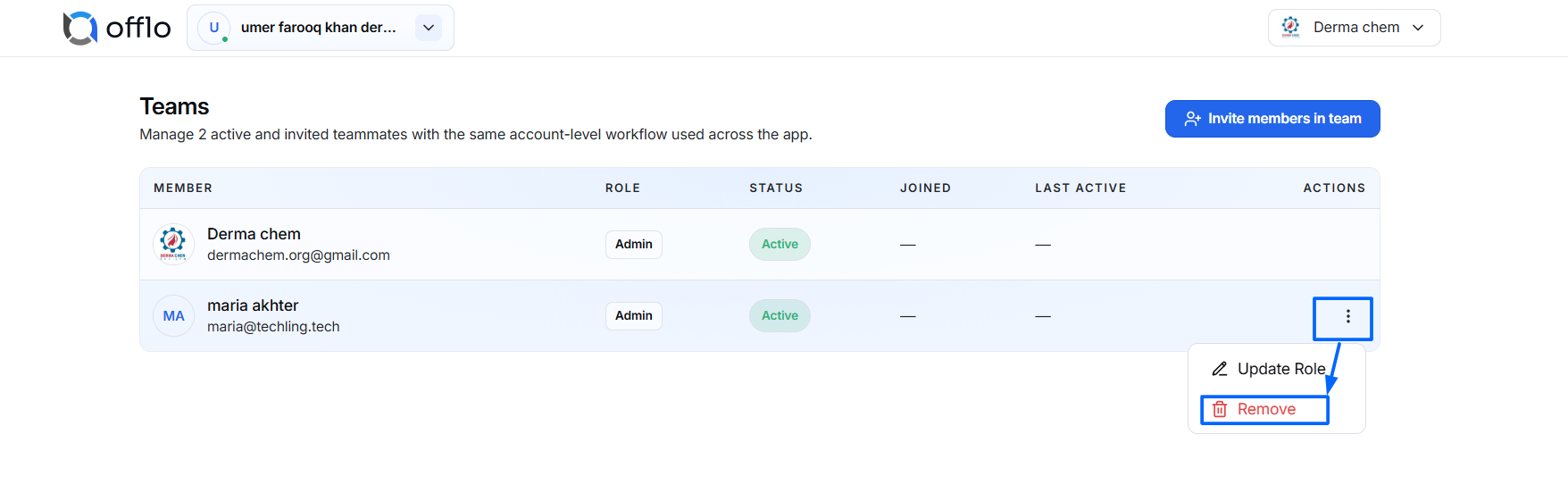This screenshot has width=1568, height=485.
Task: Select Update Role from the menu
Action: pyautogui.click(x=1269, y=369)
